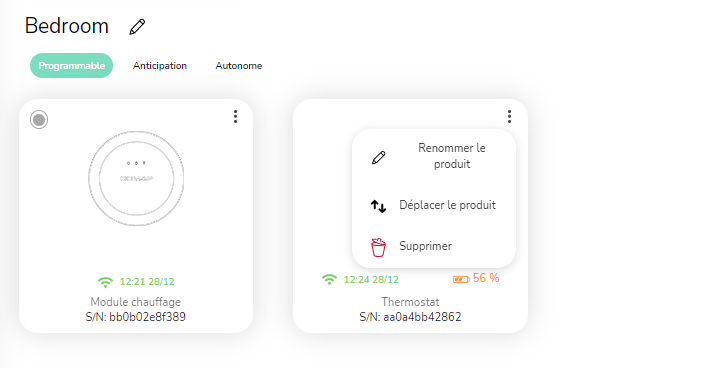The image size is (727, 368).
Task: Click the Wi-Fi icon on Module chauffage
Action: (x=105, y=282)
